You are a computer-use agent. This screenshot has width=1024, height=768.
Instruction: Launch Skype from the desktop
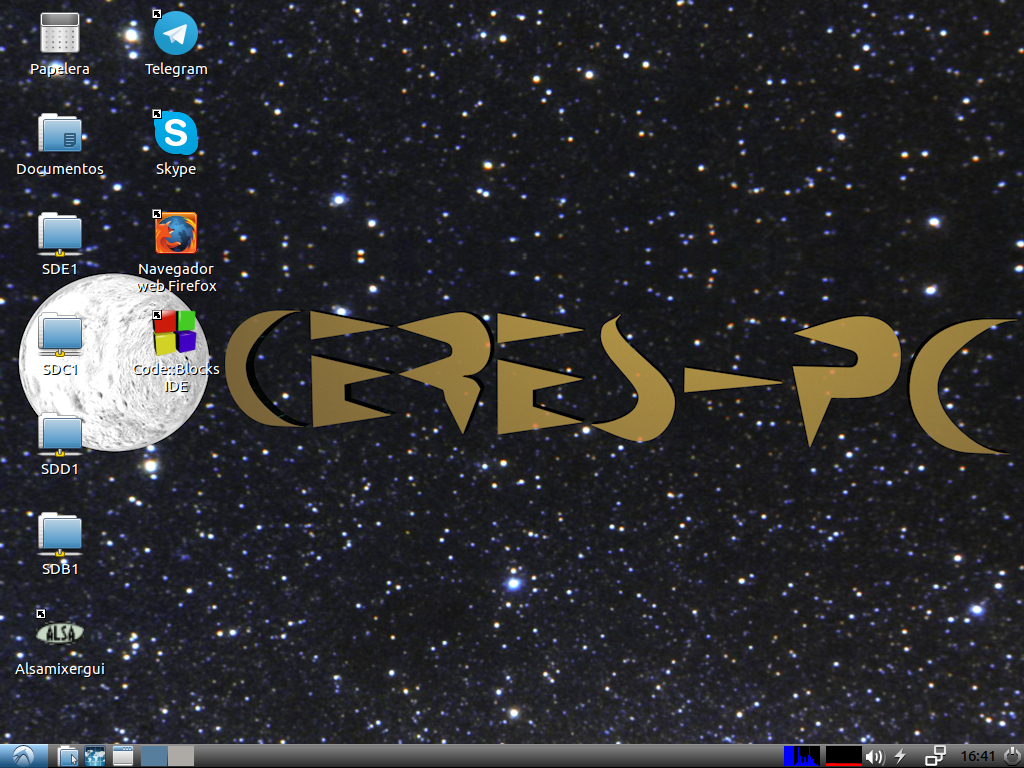(x=176, y=134)
